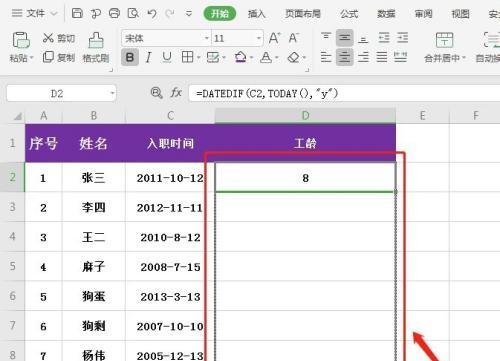Switch to the 视图 tab
Screen dimensions: 500x361
pyautogui.click(x=460, y=14)
